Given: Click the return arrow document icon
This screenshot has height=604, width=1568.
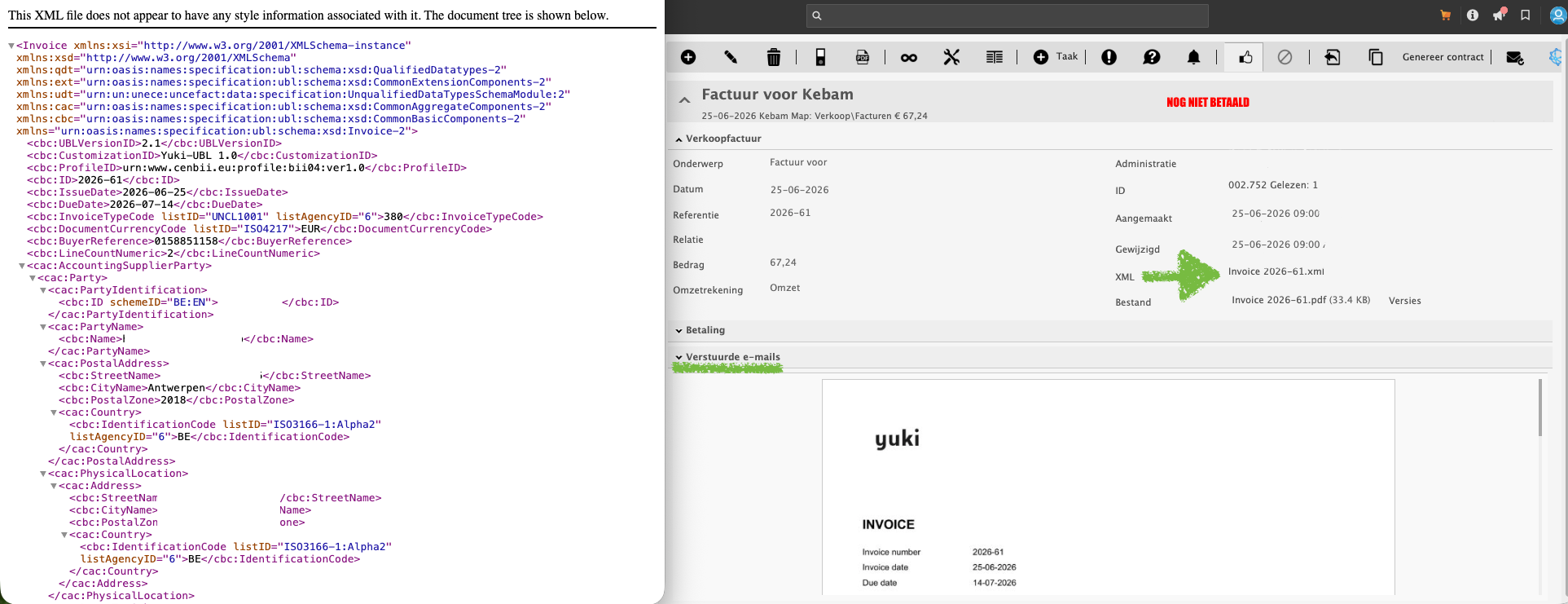Looking at the screenshot, I should point(1333,57).
